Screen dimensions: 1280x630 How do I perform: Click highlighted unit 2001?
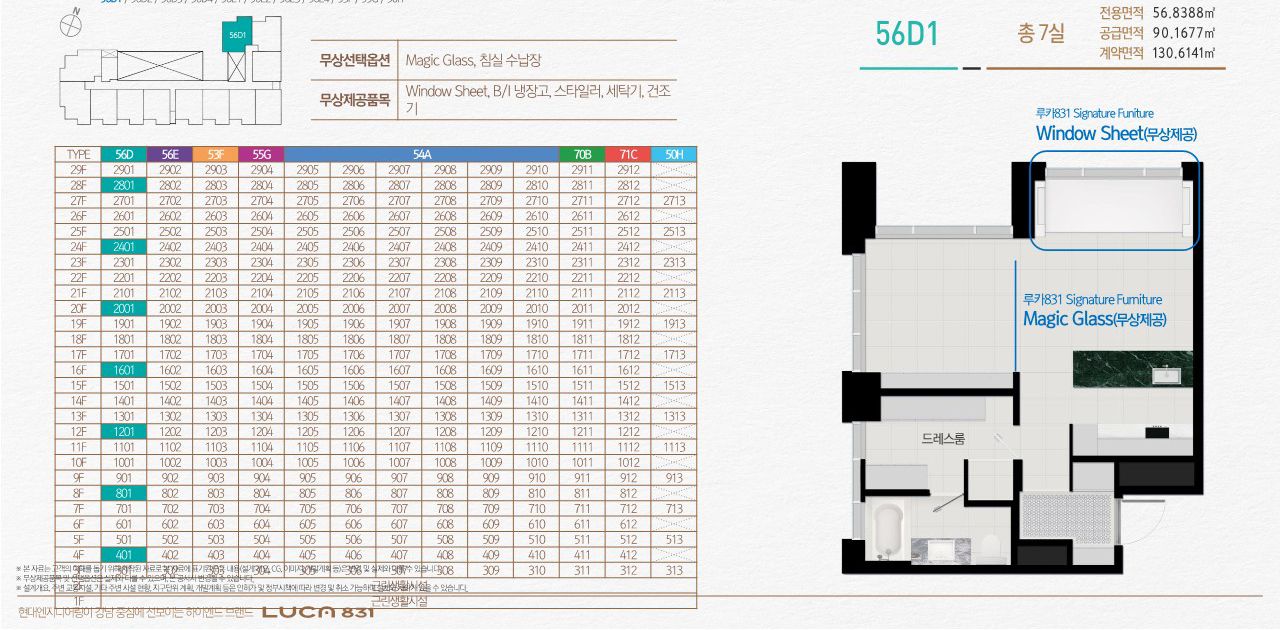pyautogui.click(x=124, y=309)
